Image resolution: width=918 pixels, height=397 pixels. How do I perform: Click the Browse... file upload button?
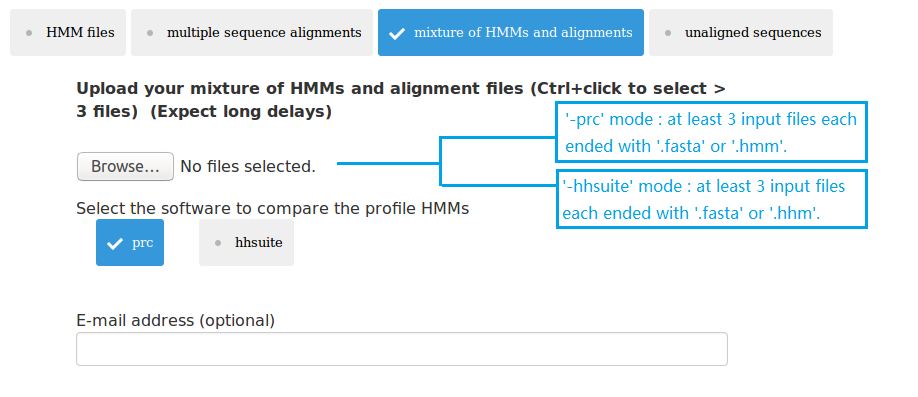[x=125, y=167]
